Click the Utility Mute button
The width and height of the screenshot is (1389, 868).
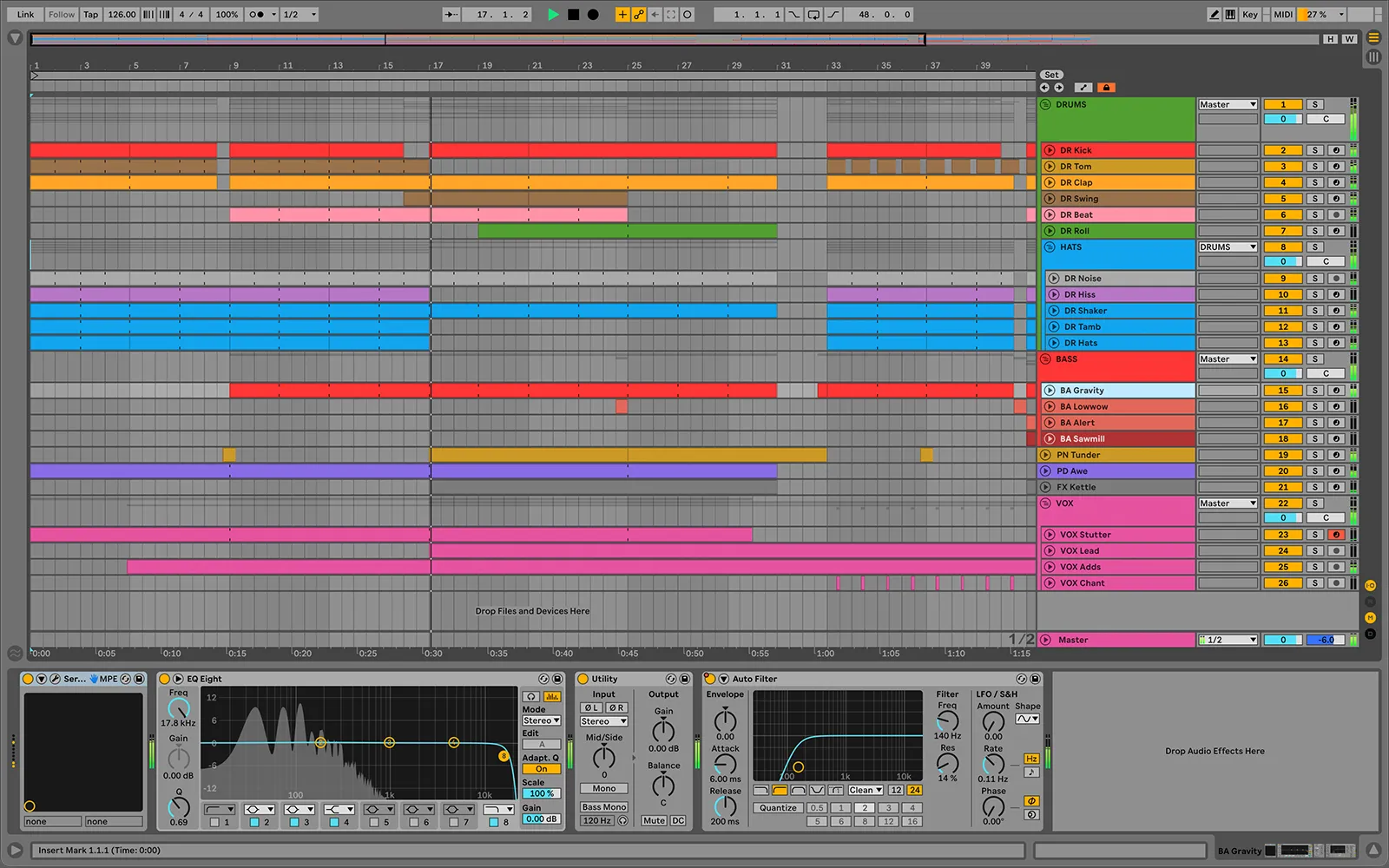click(x=654, y=820)
